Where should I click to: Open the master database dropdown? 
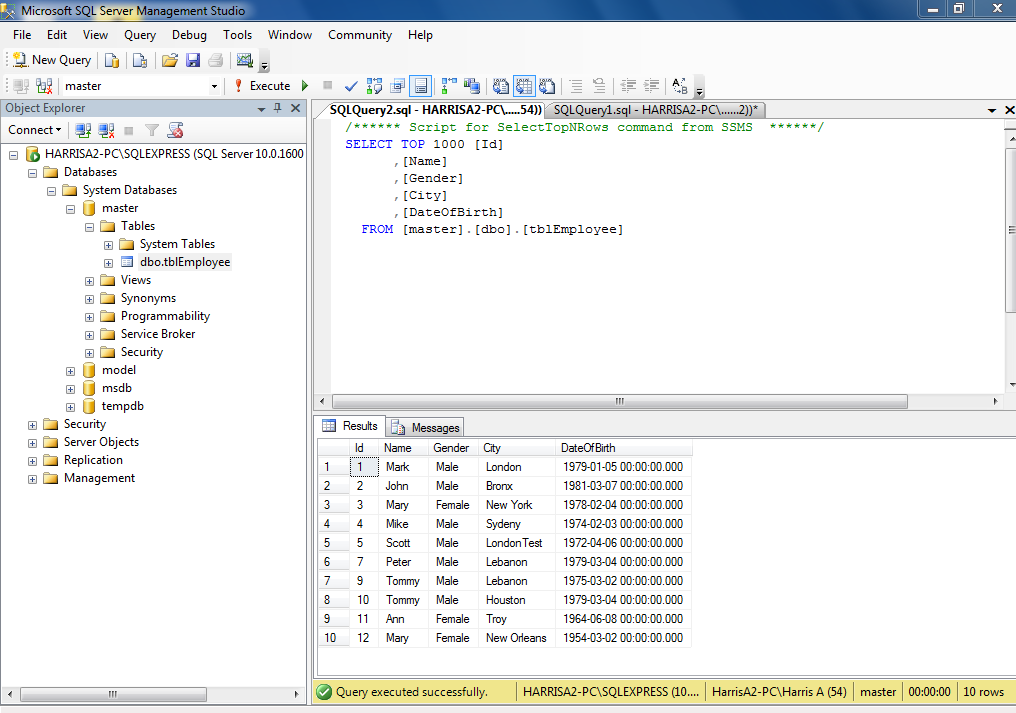(214, 86)
